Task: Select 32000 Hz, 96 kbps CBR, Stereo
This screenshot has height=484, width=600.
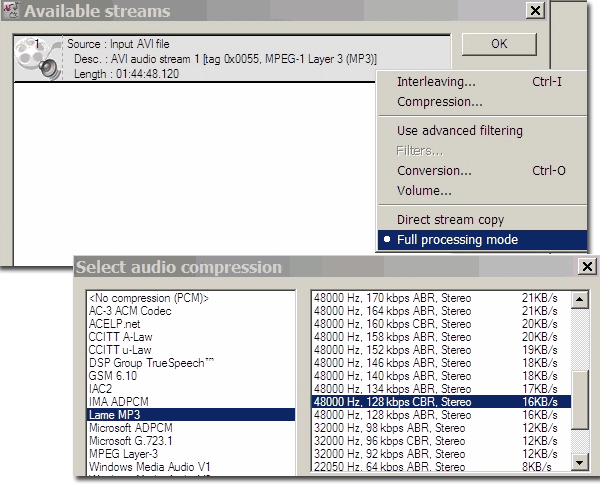Action: [x=441, y=441]
